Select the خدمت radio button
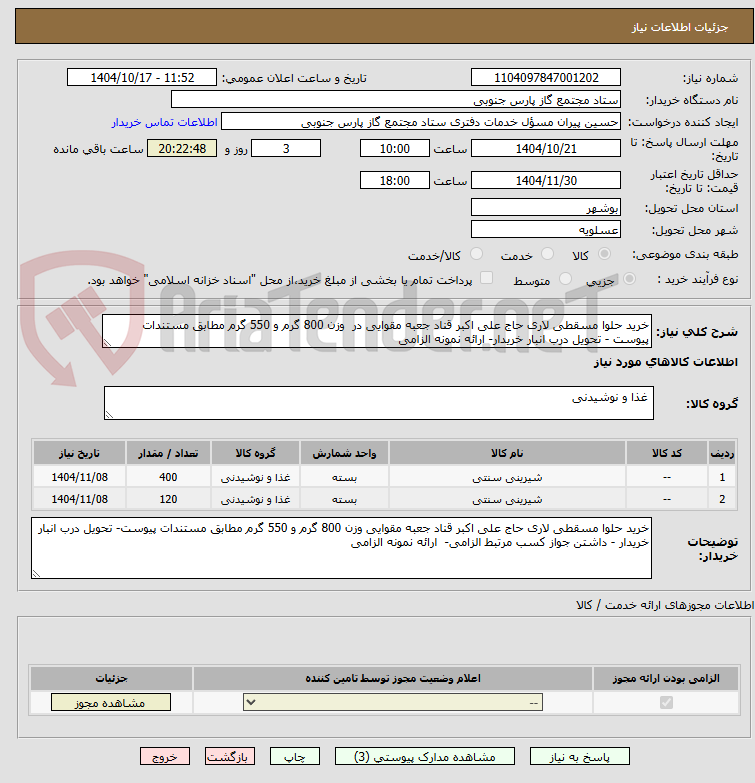The image size is (755, 783). click(x=547, y=254)
